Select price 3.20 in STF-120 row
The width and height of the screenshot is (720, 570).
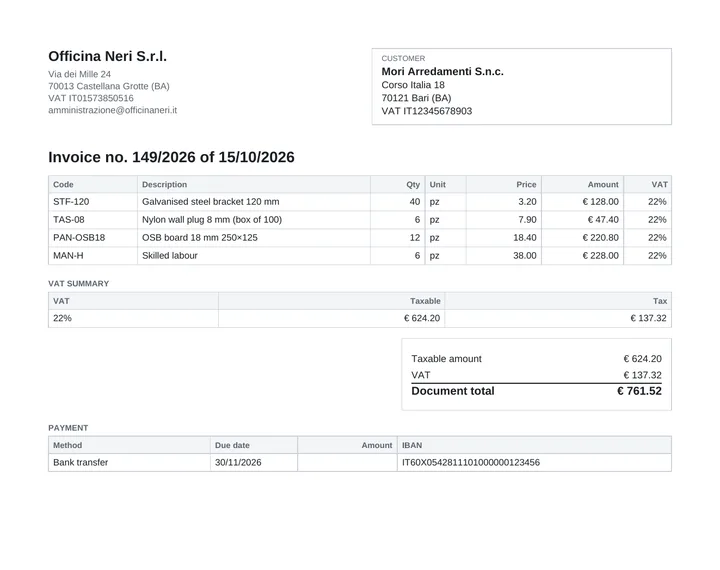click(527, 202)
